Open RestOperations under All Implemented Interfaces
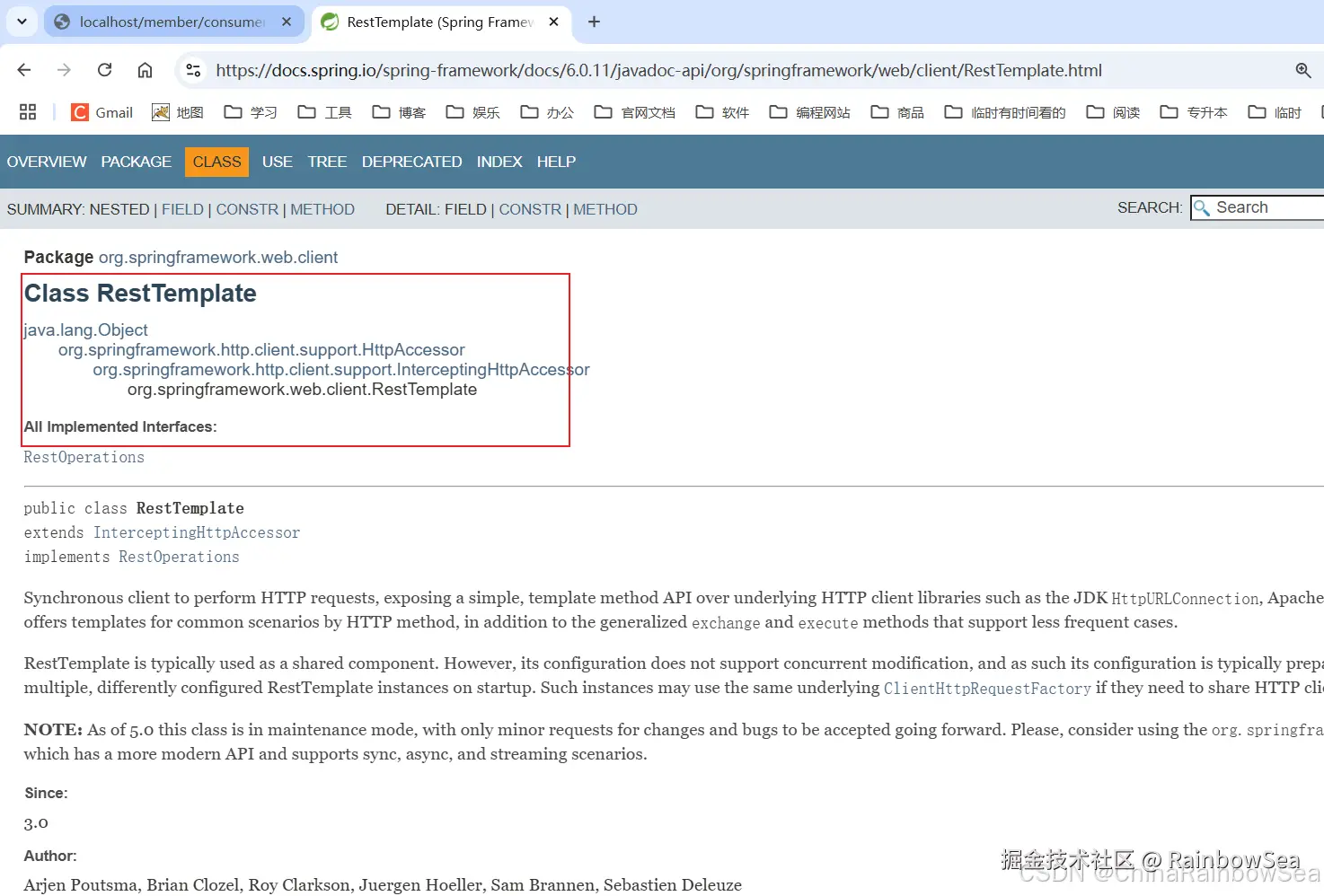 pyautogui.click(x=84, y=458)
